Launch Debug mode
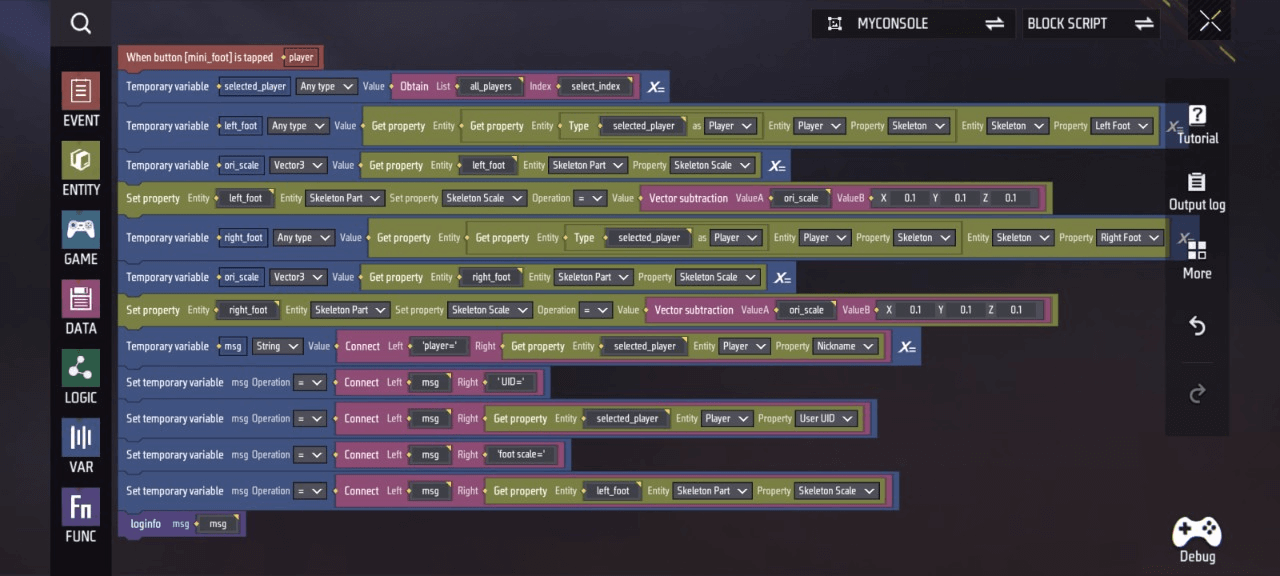The image size is (1280, 576). (x=1197, y=540)
